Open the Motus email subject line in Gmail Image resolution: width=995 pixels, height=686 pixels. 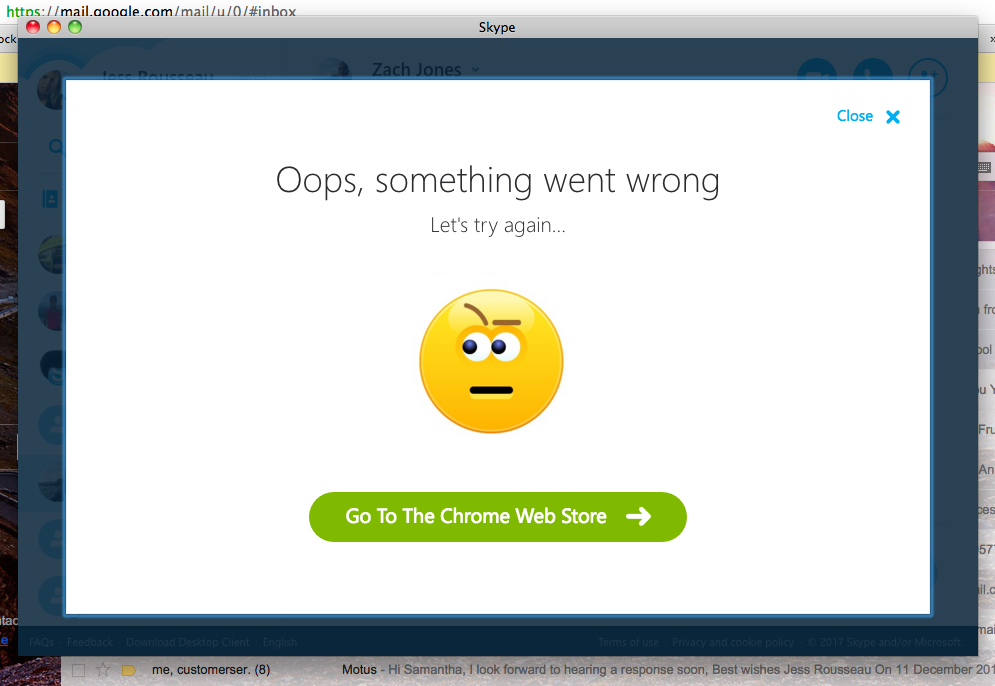359,670
